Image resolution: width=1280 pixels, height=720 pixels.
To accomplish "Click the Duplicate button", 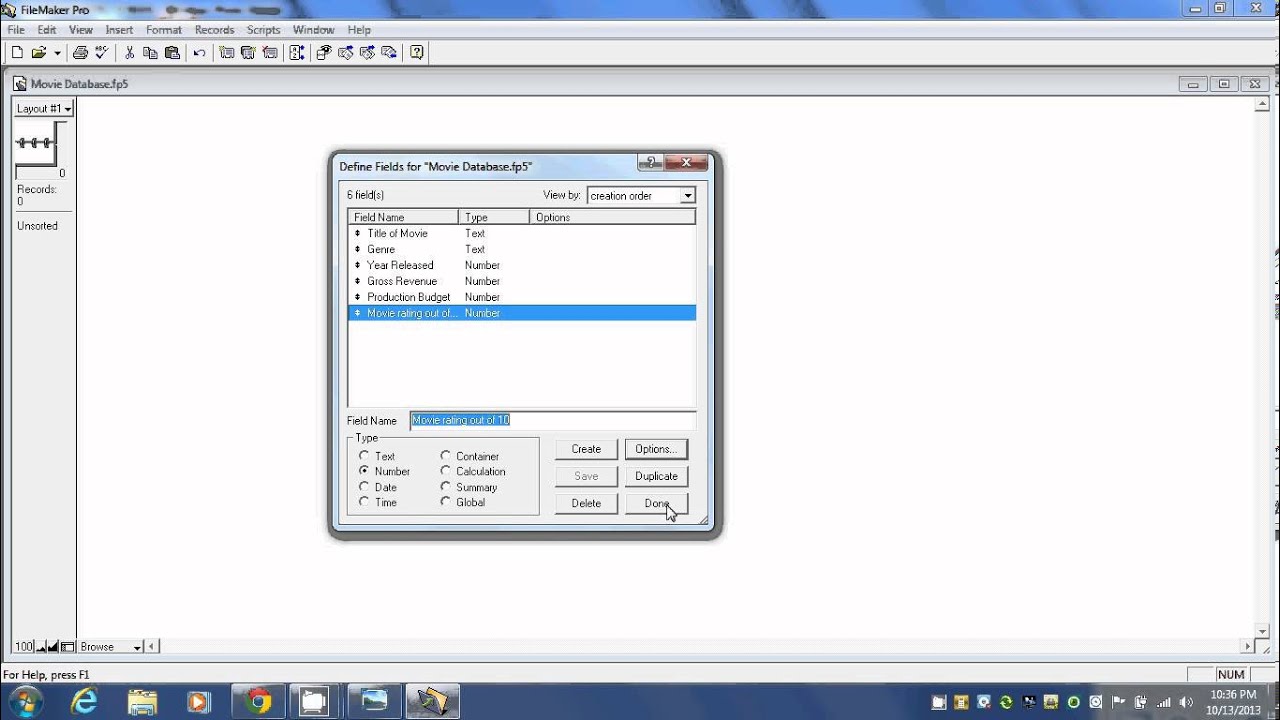I will [x=656, y=476].
